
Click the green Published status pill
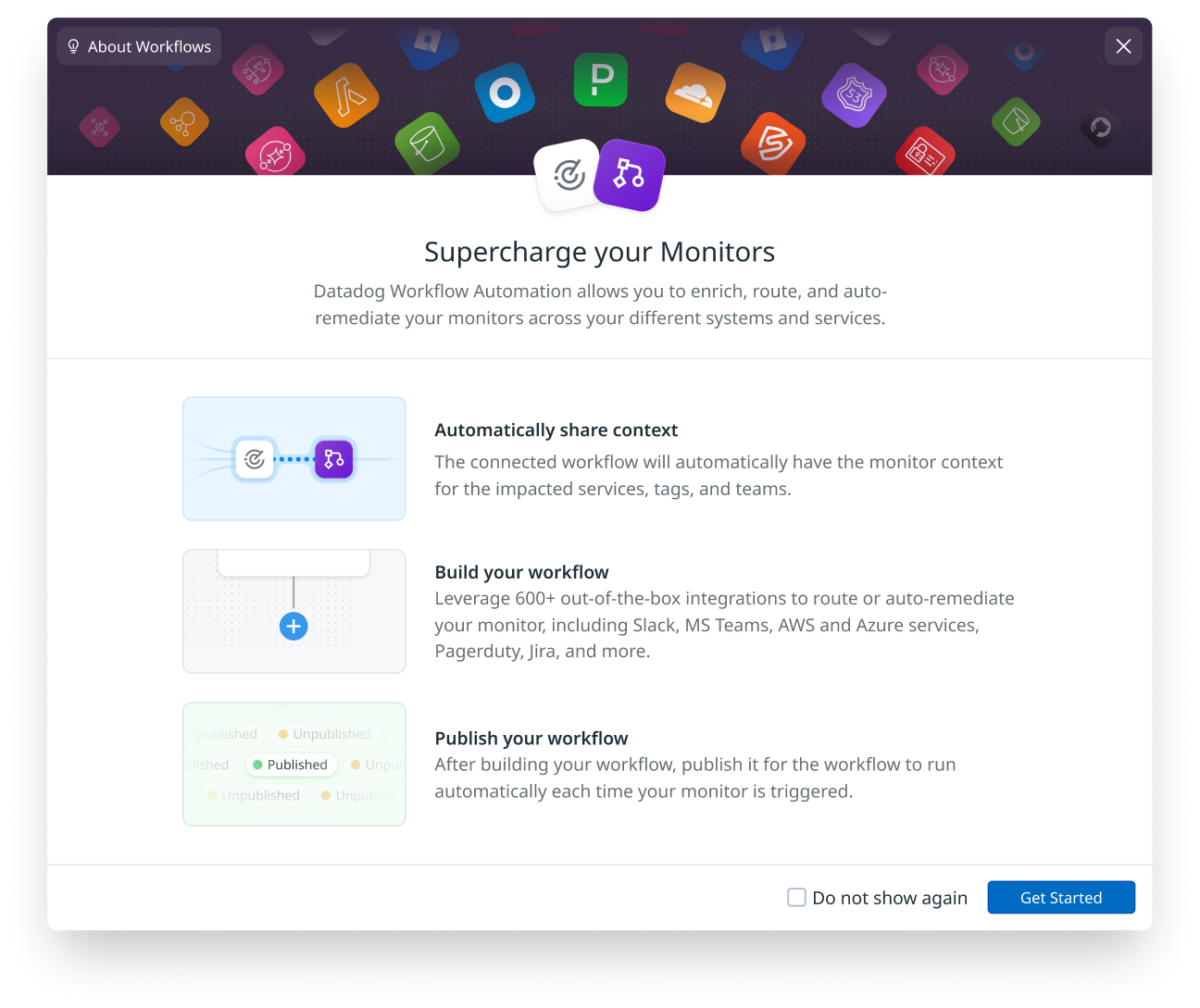click(x=291, y=765)
